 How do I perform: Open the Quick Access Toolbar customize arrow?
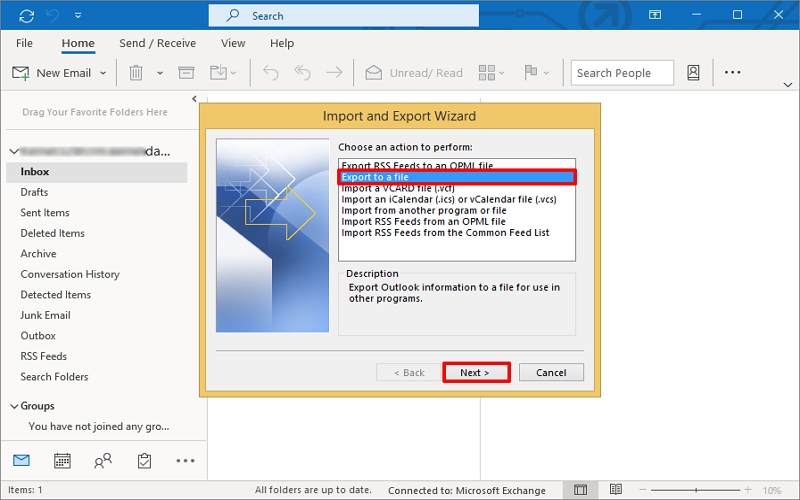(x=78, y=16)
